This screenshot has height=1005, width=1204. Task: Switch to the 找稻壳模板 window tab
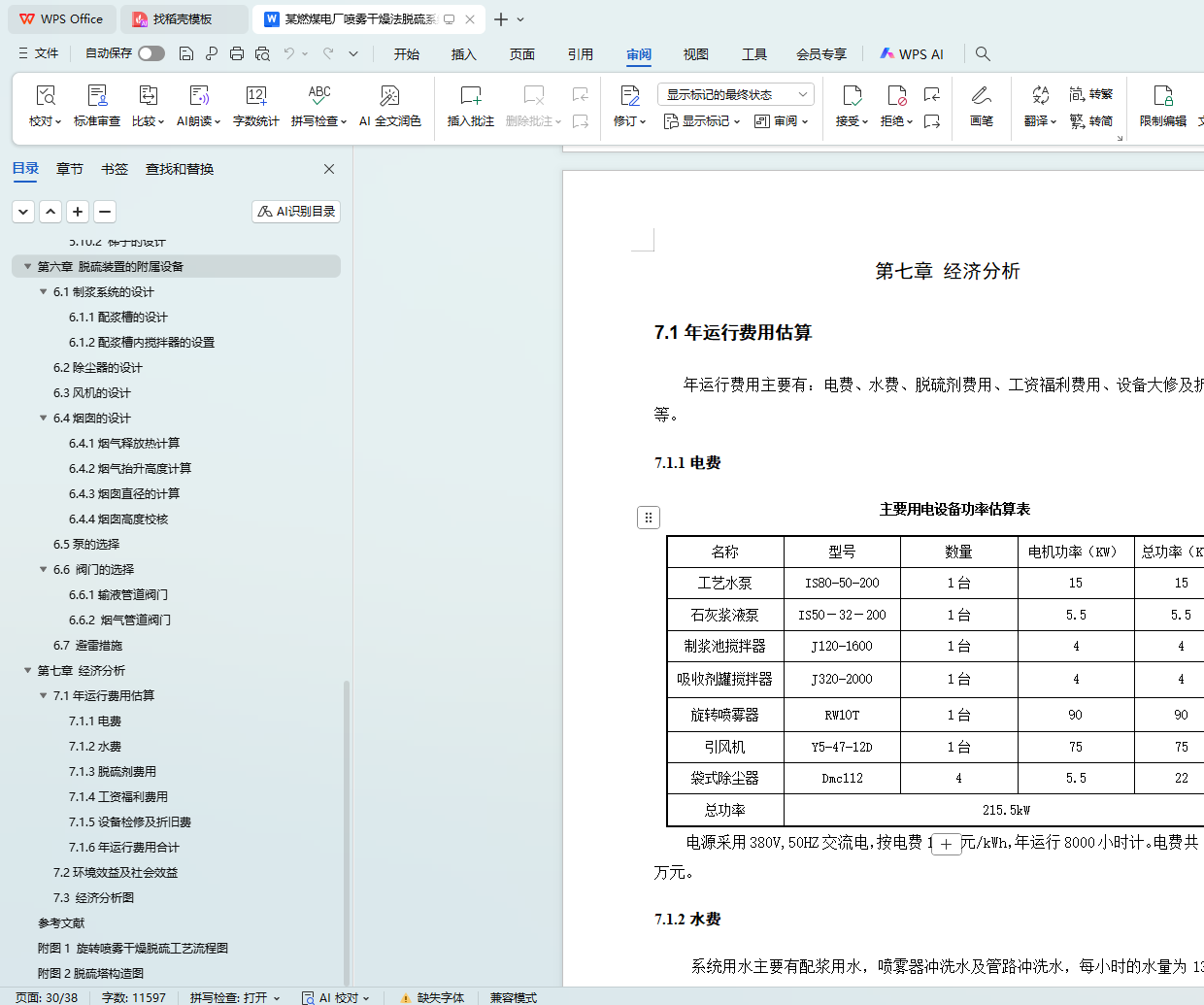tap(183, 19)
